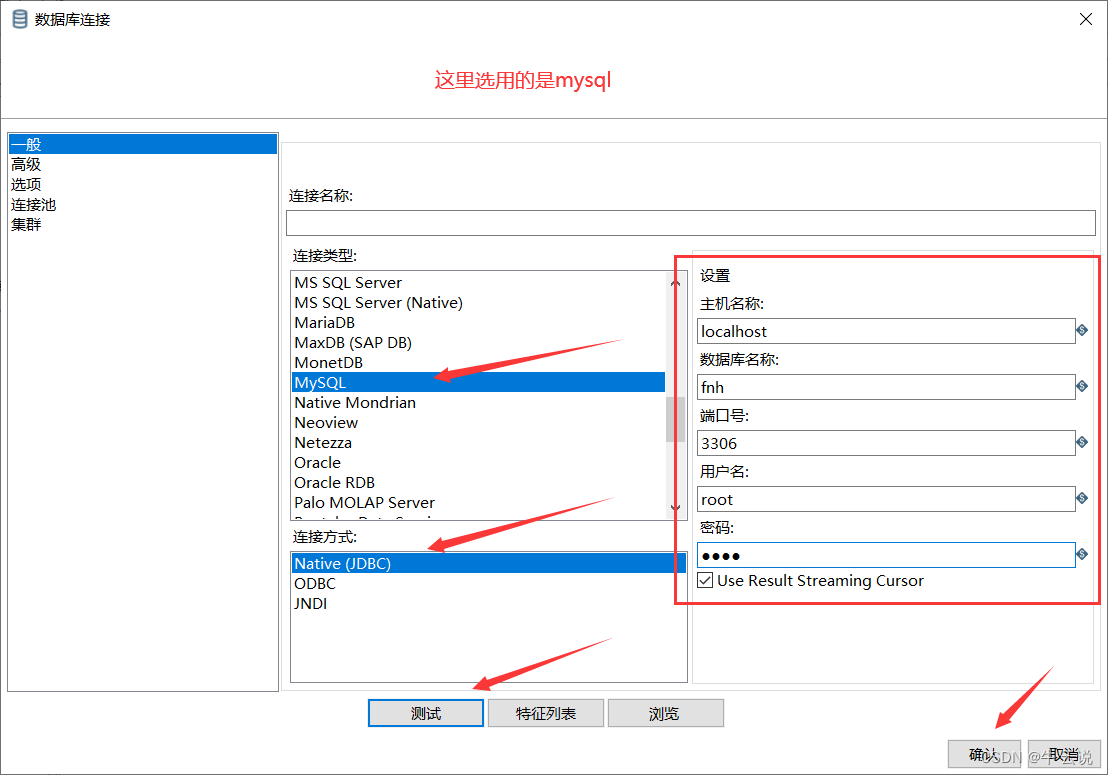Select MaxDB (SAP DB) connection type
This screenshot has height=775, width=1108.
click(x=478, y=343)
